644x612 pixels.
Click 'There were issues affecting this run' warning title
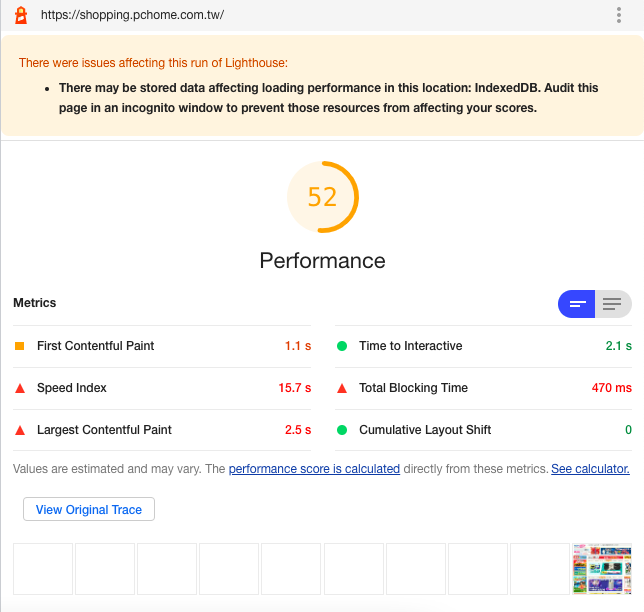coord(153,63)
